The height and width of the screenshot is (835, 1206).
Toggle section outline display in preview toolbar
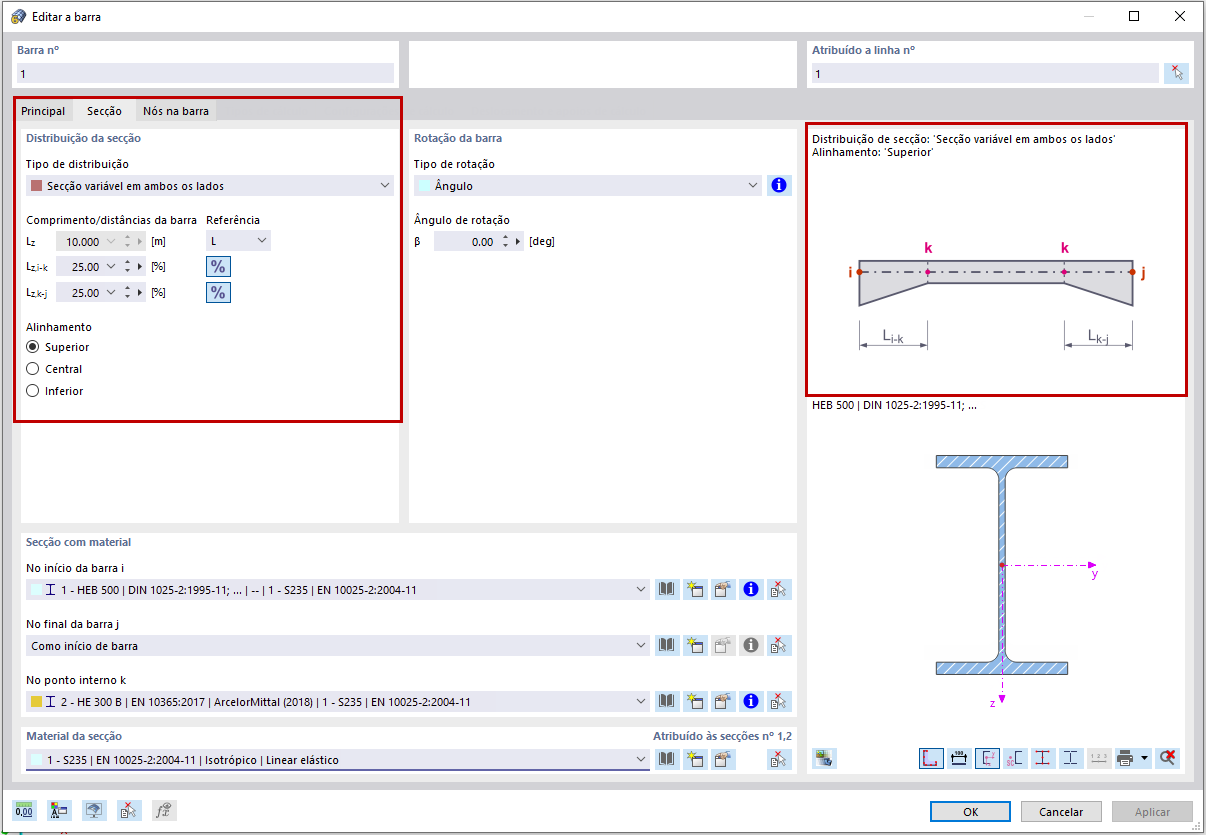tap(930, 758)
